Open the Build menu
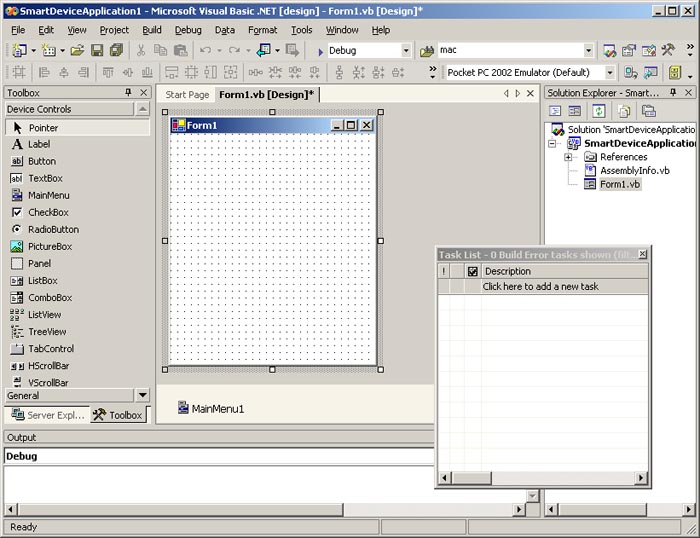The image size is (700, 538). tap(152, 30)
